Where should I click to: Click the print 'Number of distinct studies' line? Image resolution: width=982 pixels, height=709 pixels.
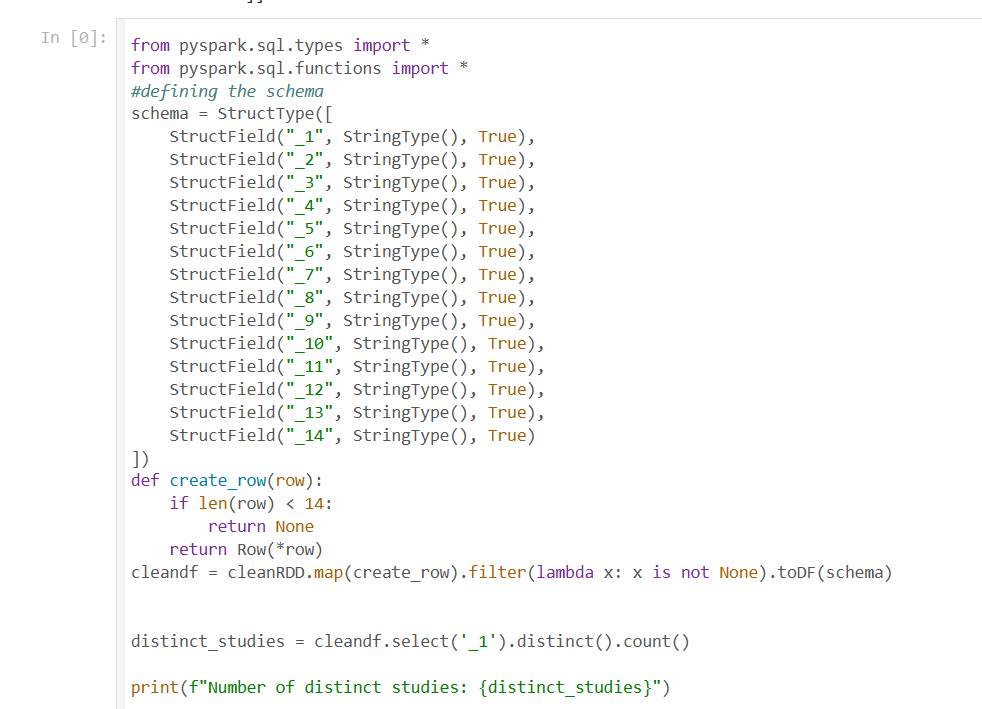(401, 688)
